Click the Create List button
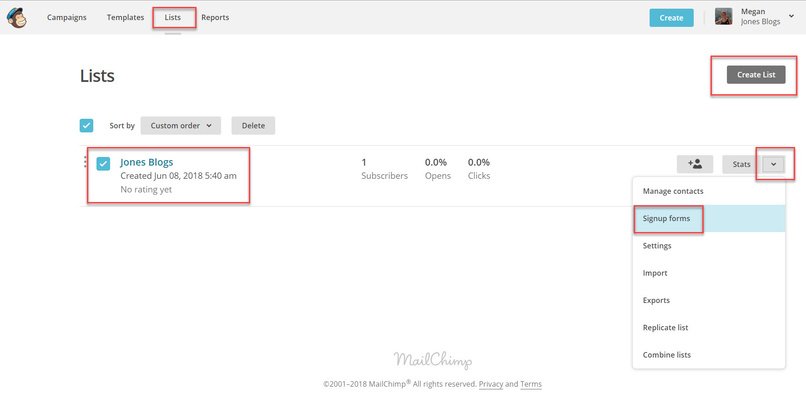Screen dimensions: 806x403 coord(756,75)
